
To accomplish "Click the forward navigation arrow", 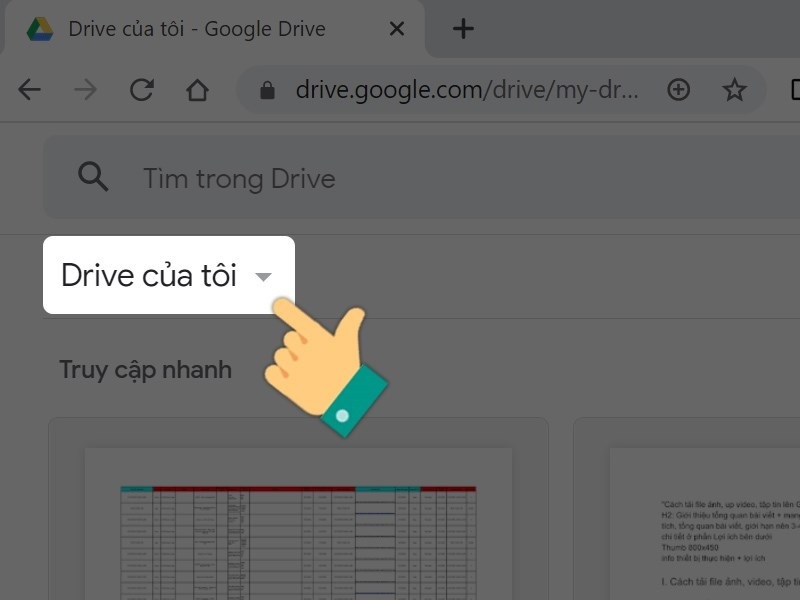I will tap(86, 89).
